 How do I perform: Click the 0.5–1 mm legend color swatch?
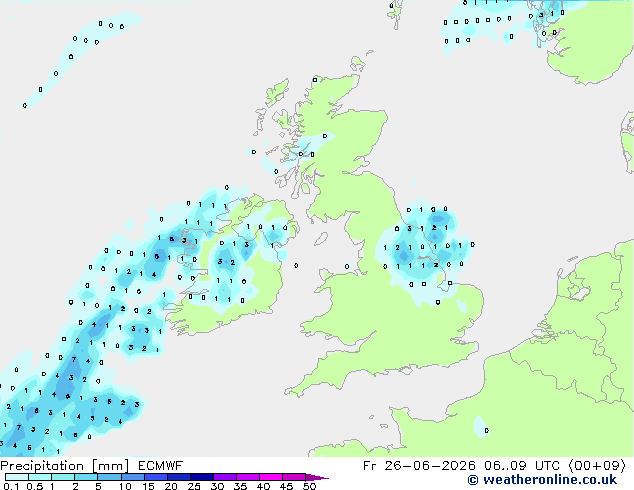[40, 477]
